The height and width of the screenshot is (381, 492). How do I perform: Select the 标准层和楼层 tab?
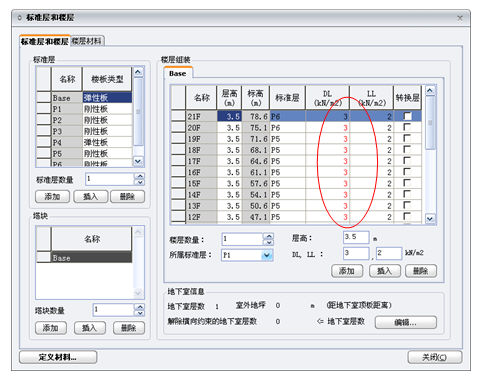(45, 41)
